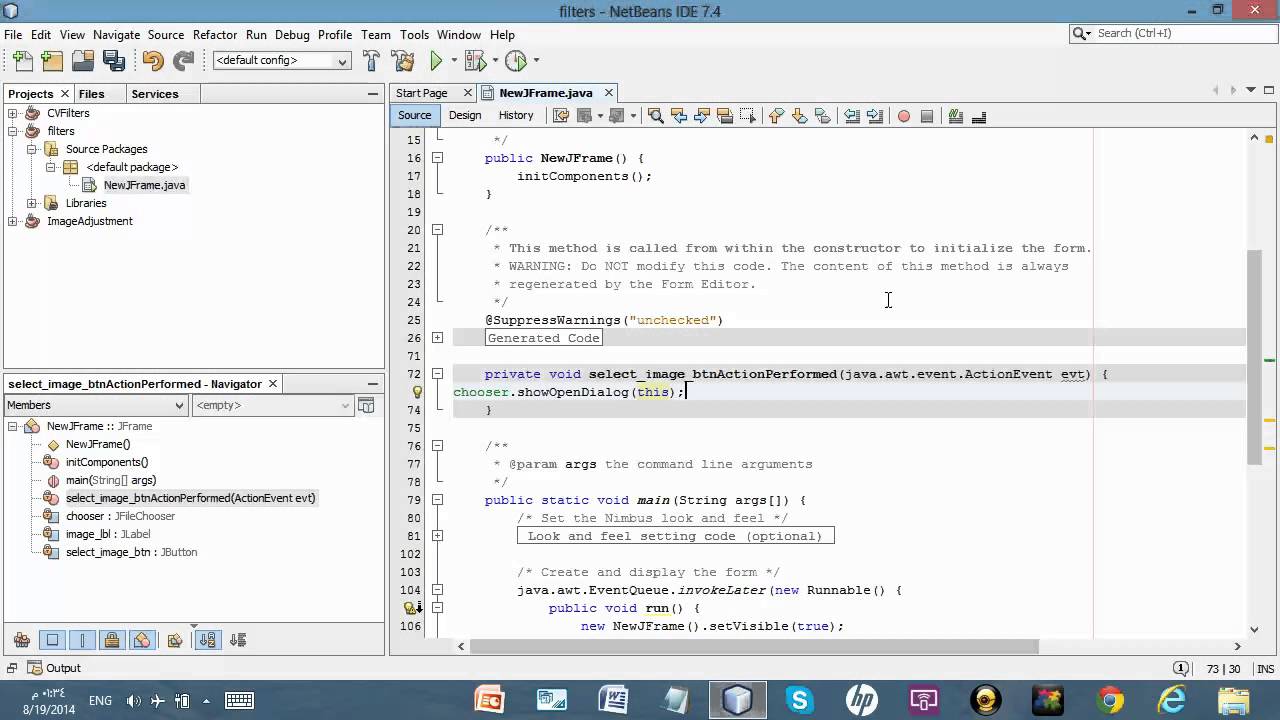Click the Profile Project clock icon

(516, 61)
